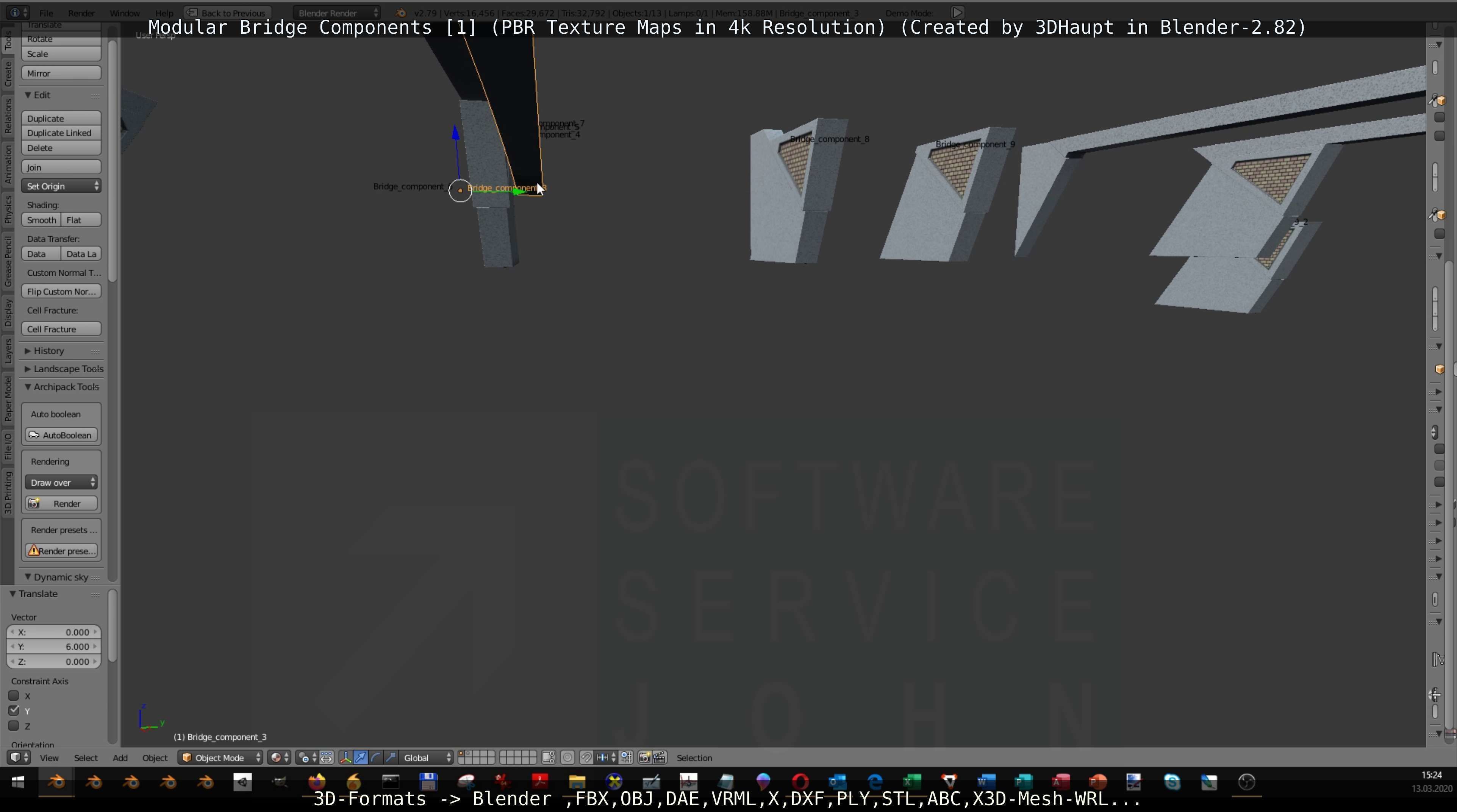Click the blue Z-axis manipulator arrow
Image resolution: width=1457 pixels, height=812 pixels.
[456, 132]
